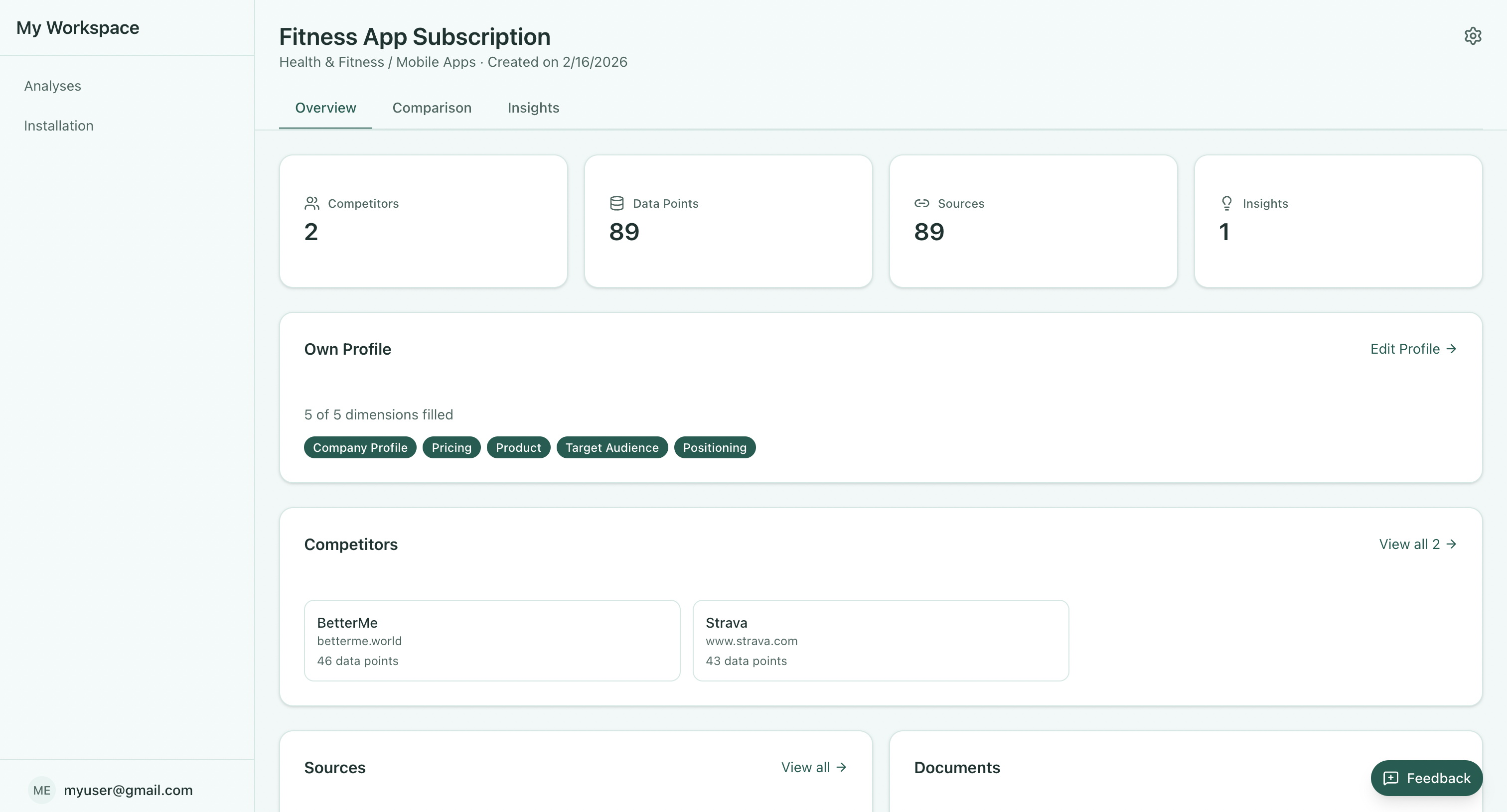Open Installation in sidebar
Viewport: 1507px width, 812px height.
pyautogui.click(x=58, y=126)
